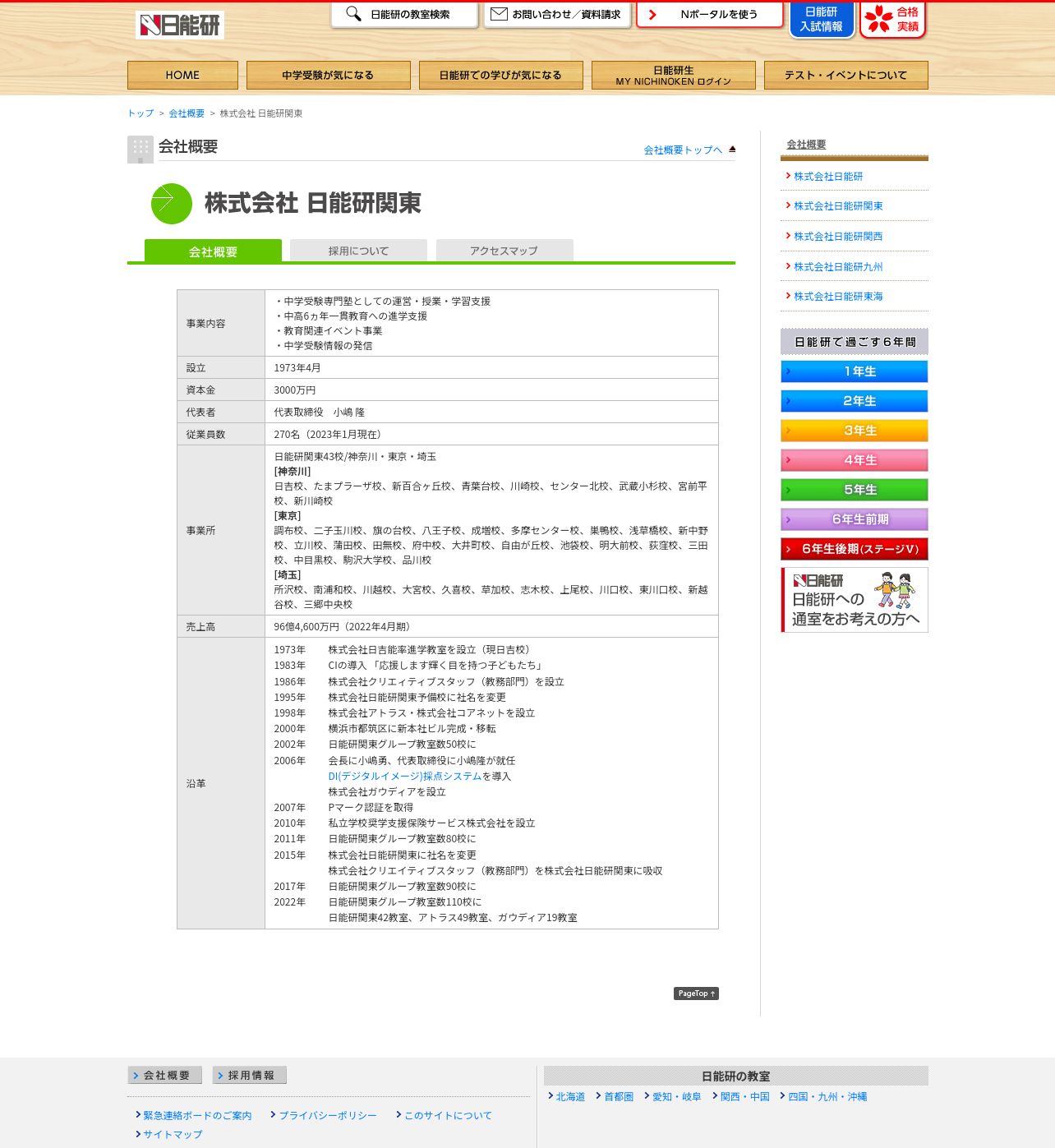Click the green 5年生 button
Image resolution: width=1055 pixels, height=1148 pixels.
coord(855,490)
